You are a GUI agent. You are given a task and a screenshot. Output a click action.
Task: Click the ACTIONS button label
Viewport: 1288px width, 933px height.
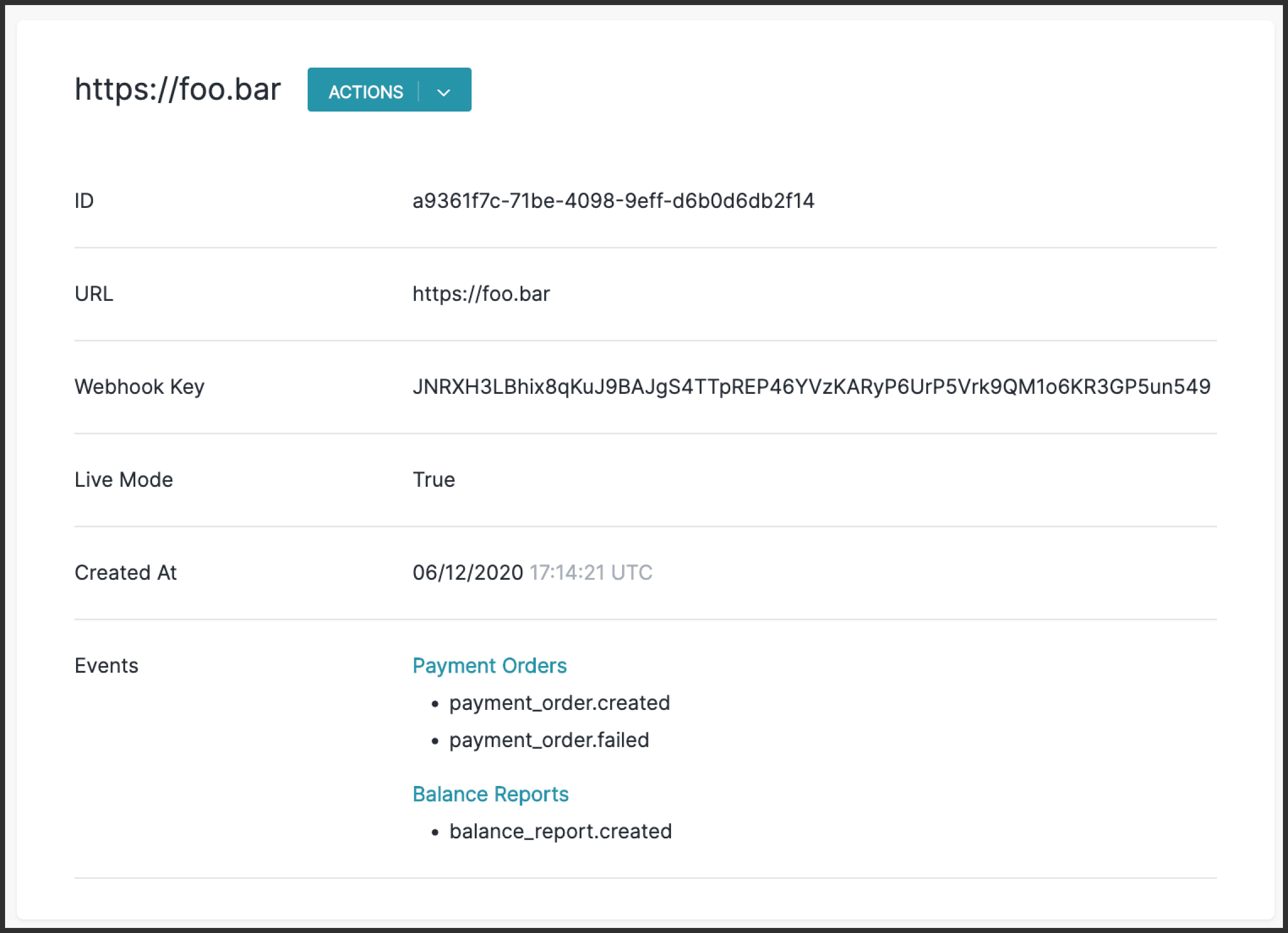[x=365, y=91]
